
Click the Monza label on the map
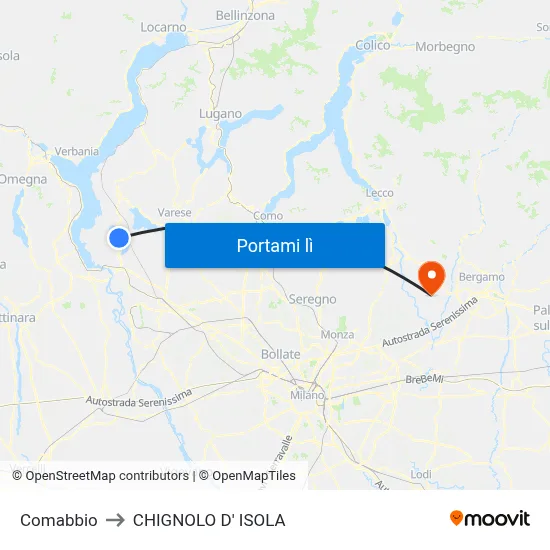pos(337,335)
